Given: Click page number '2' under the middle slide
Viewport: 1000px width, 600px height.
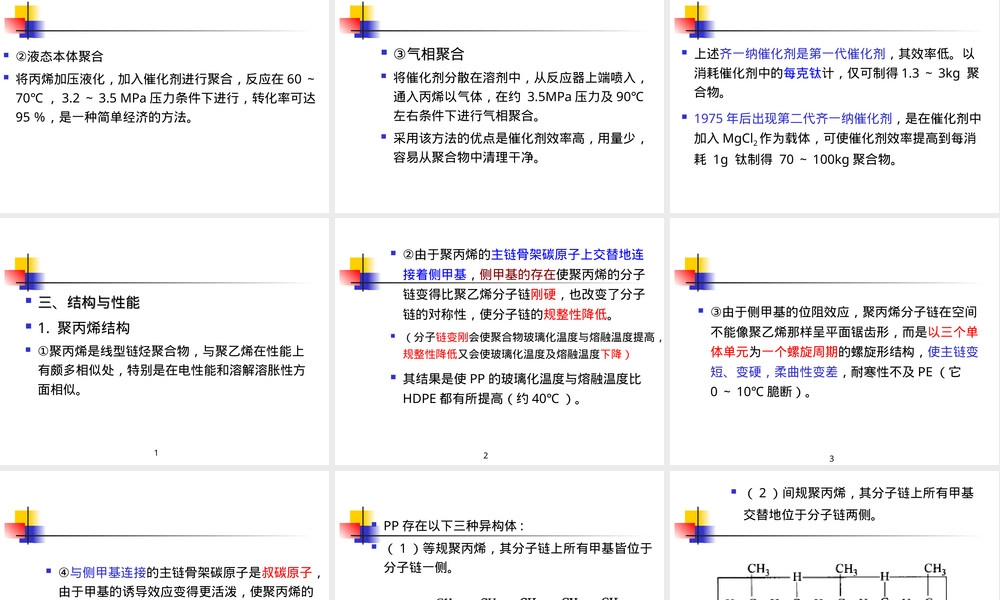Looking at the screenshot, I should pos(485,455).
